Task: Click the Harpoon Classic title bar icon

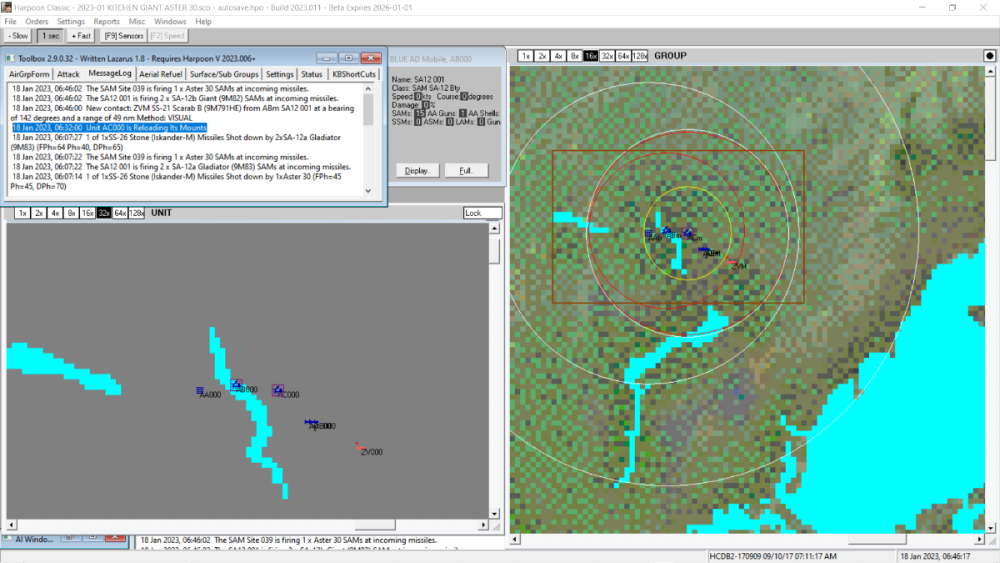Action: click(x=6, y=7)
